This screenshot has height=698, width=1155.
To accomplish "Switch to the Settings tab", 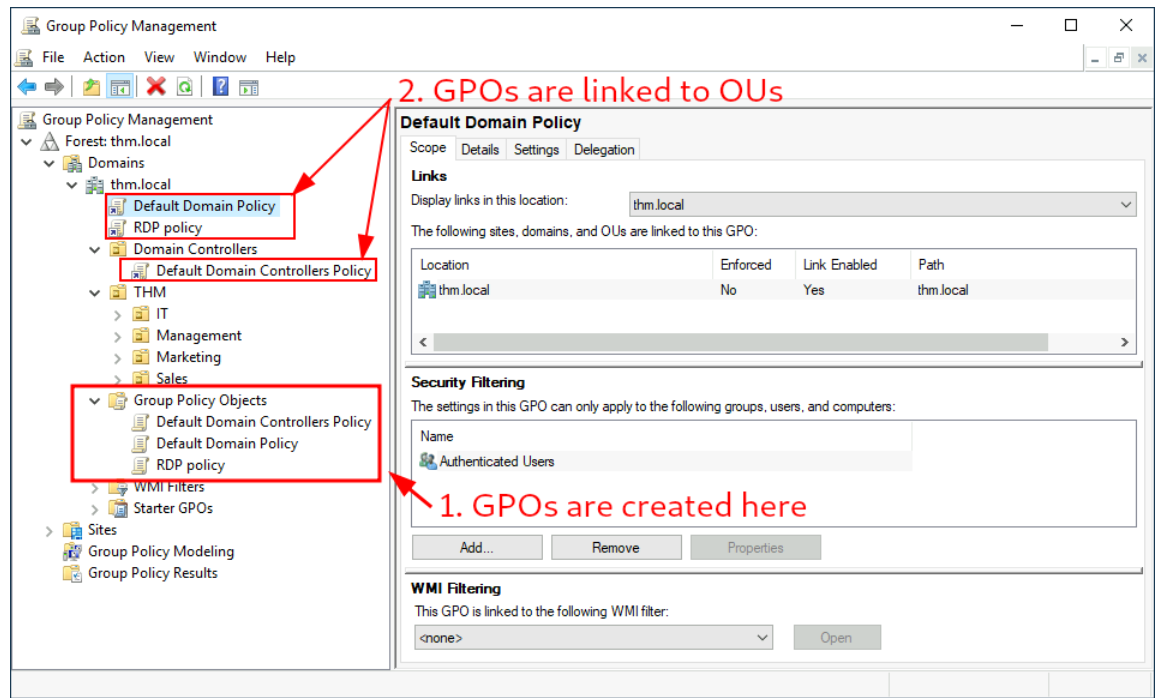I will (536, 150).
